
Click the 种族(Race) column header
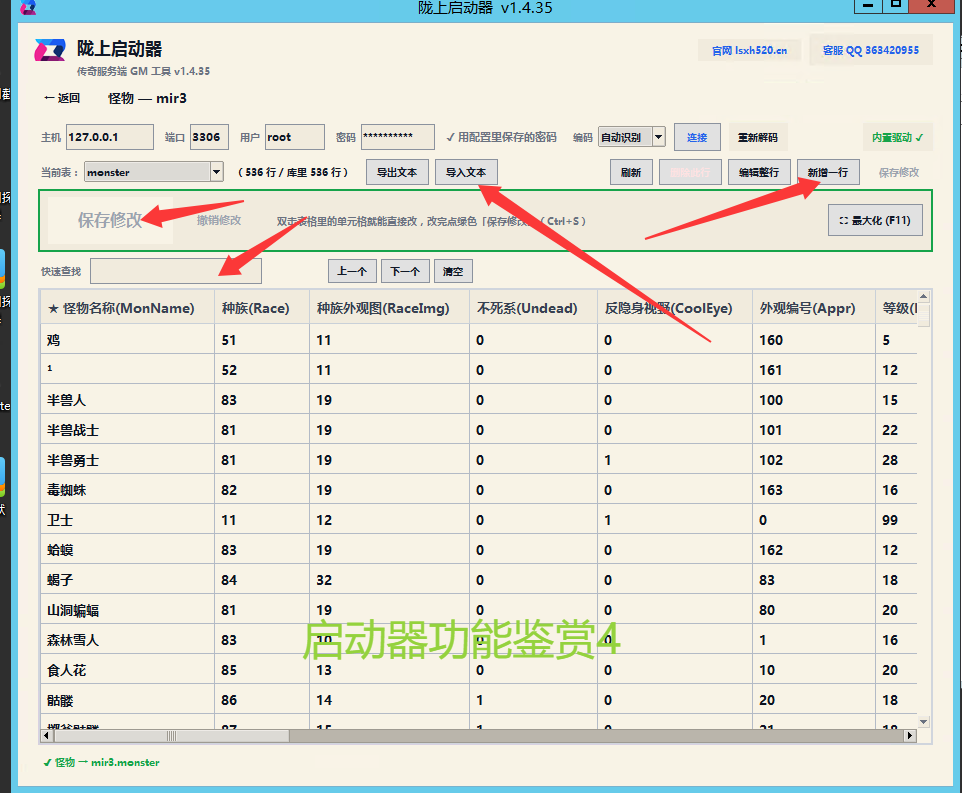pos(262,308)
